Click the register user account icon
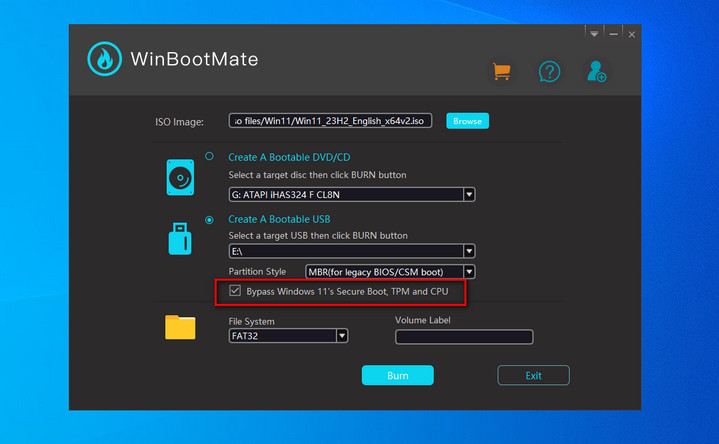This screenshot has height=444, width=719. pyautogui.click(x=597, y=72)
